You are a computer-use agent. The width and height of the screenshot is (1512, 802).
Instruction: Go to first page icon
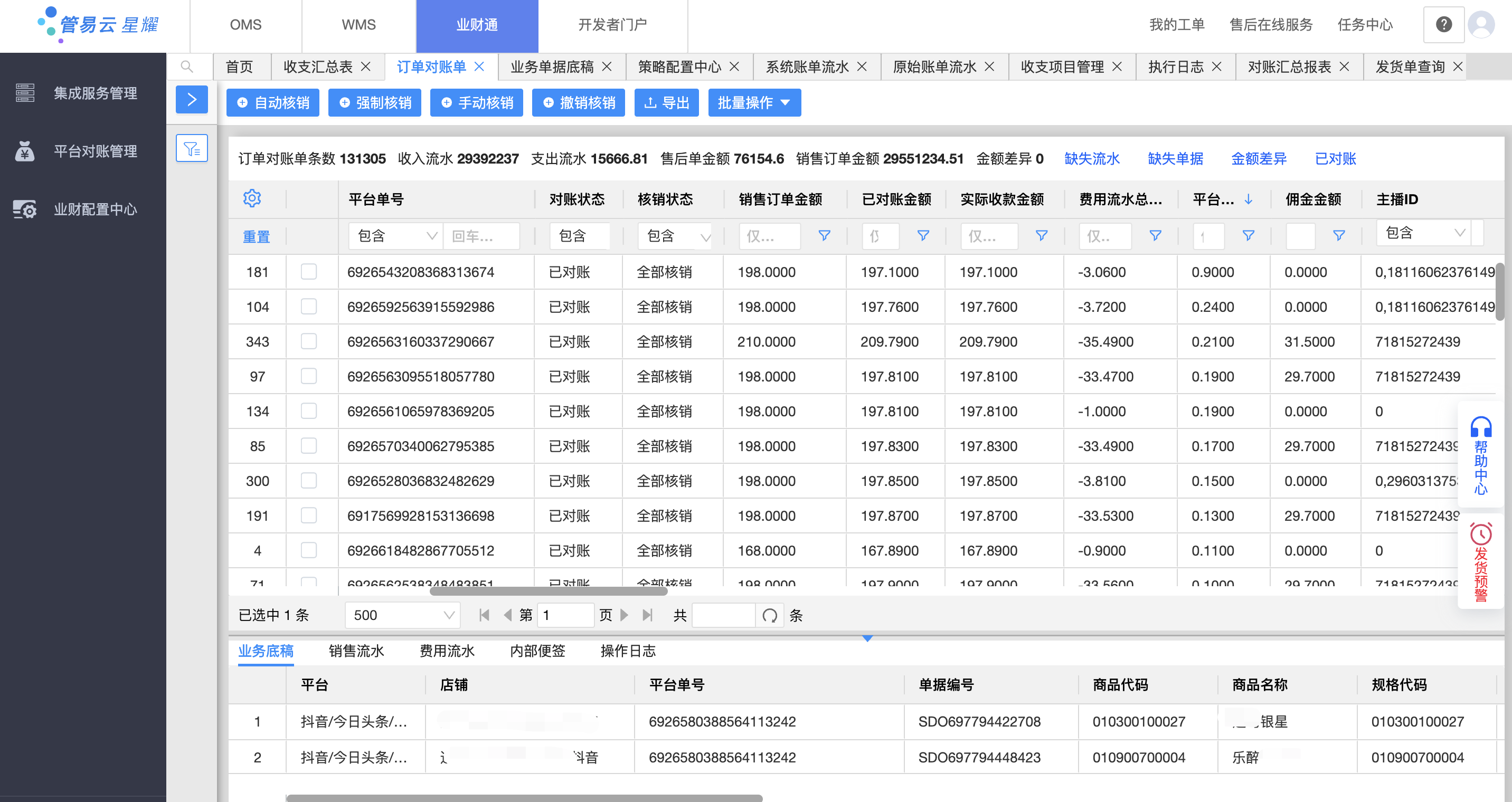pos(484,615)
